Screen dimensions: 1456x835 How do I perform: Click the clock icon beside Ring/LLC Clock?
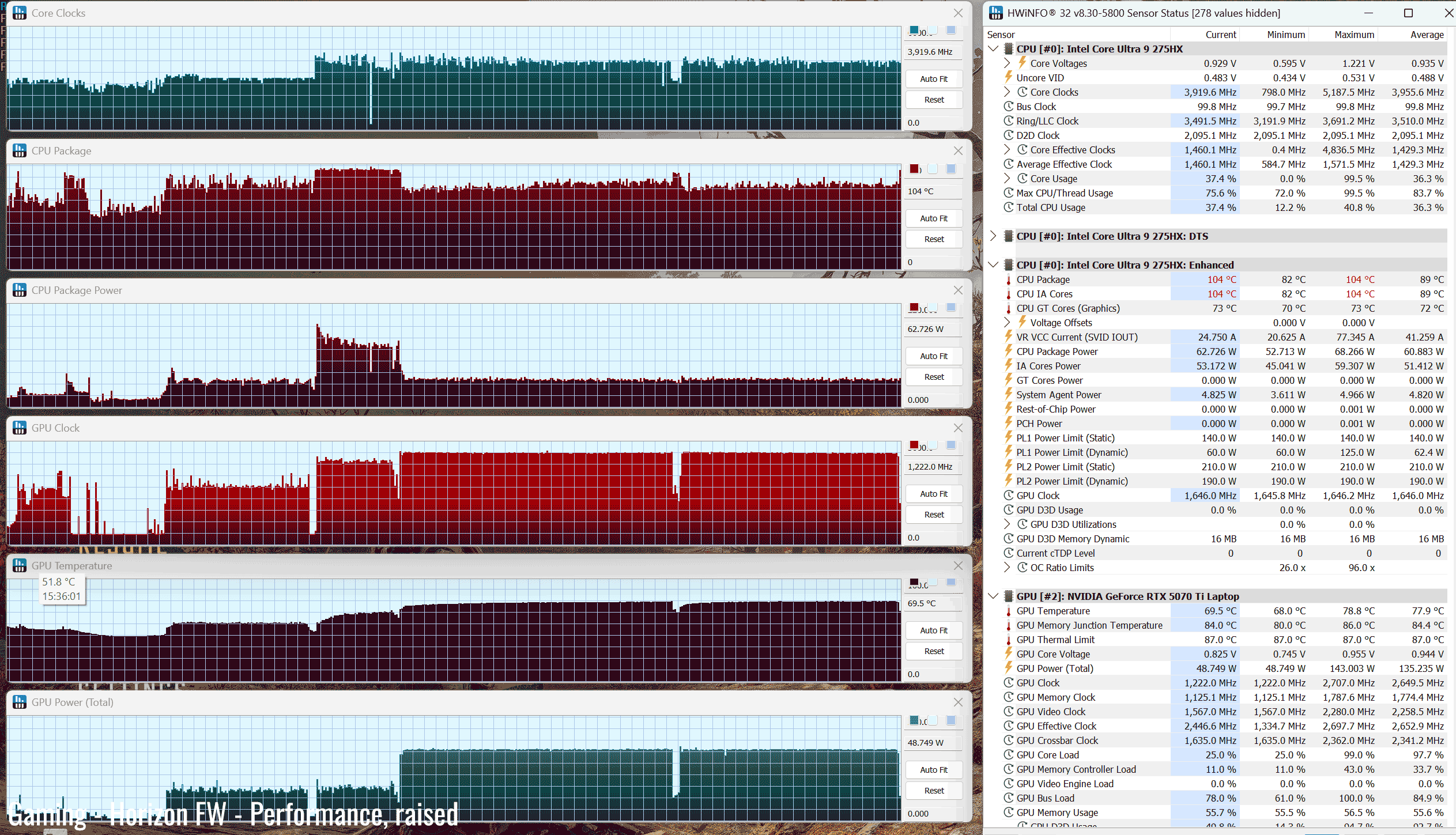tap(1008, 121)
